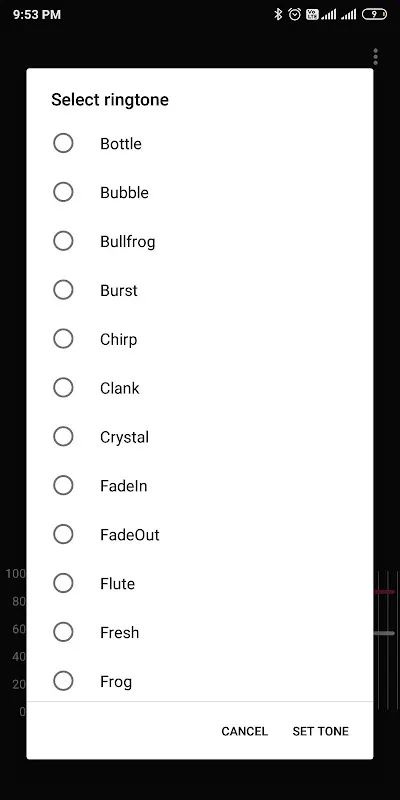Select the Fresh ringtone radio button
400x800 pixels.
(63, 632)
